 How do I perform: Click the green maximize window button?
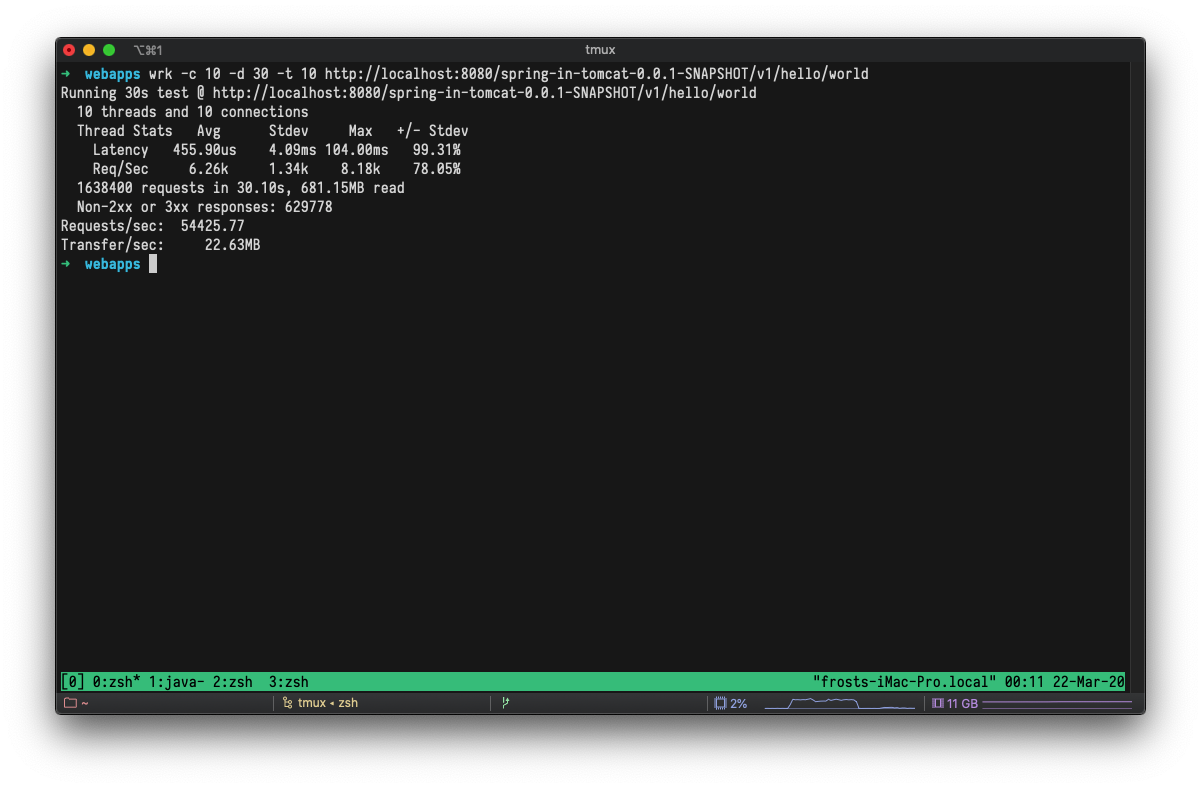[109, 50]
